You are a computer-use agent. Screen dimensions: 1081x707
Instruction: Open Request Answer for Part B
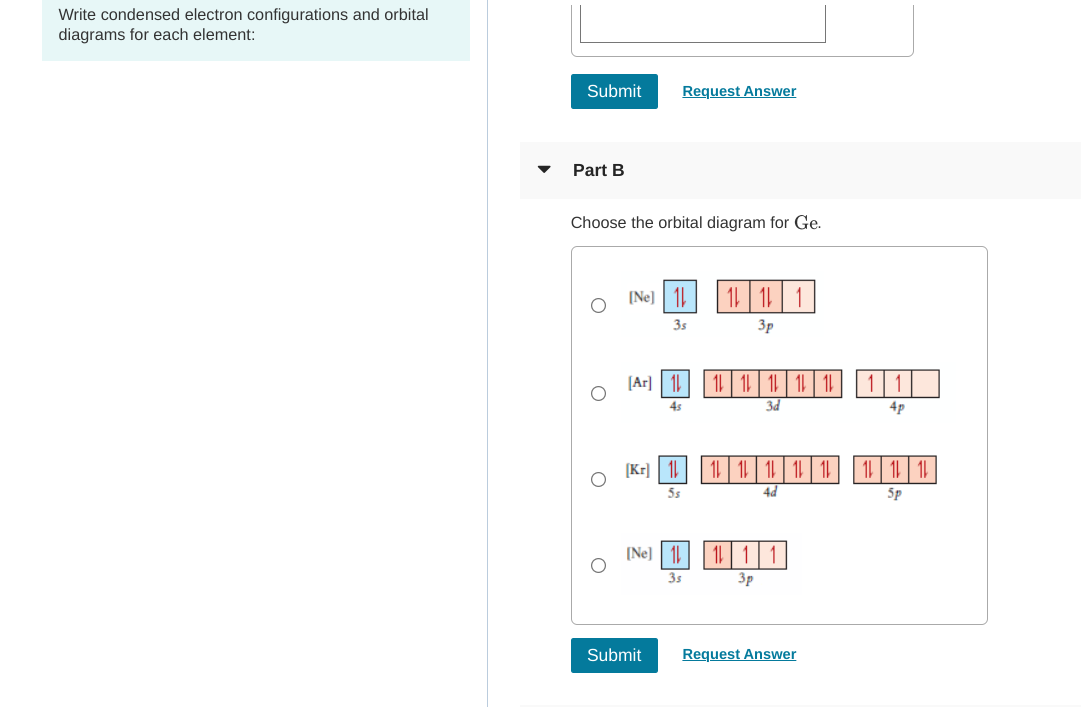pyautogui.click(x=739, y=653)
